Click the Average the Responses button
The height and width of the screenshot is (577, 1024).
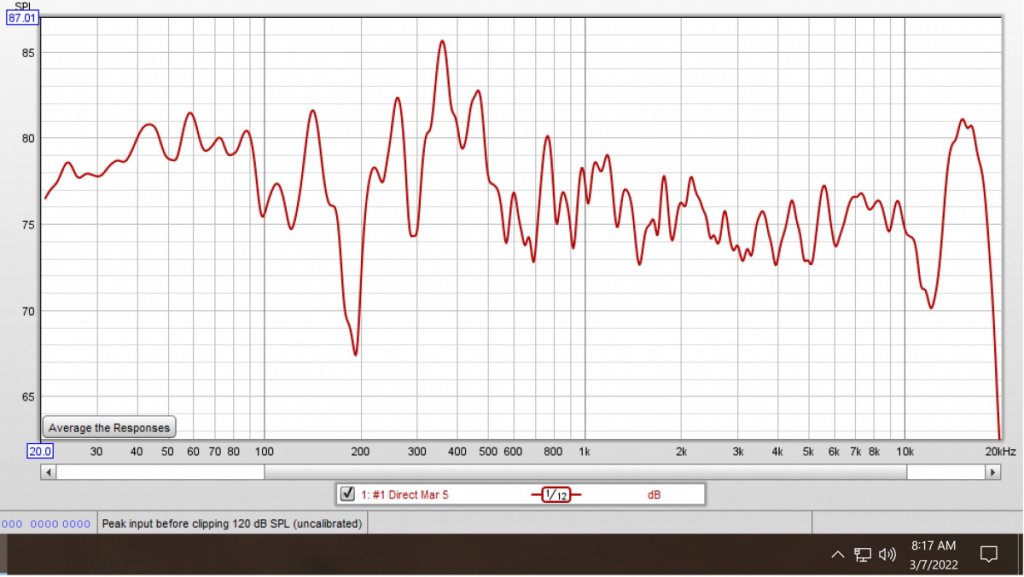point(109,428)
